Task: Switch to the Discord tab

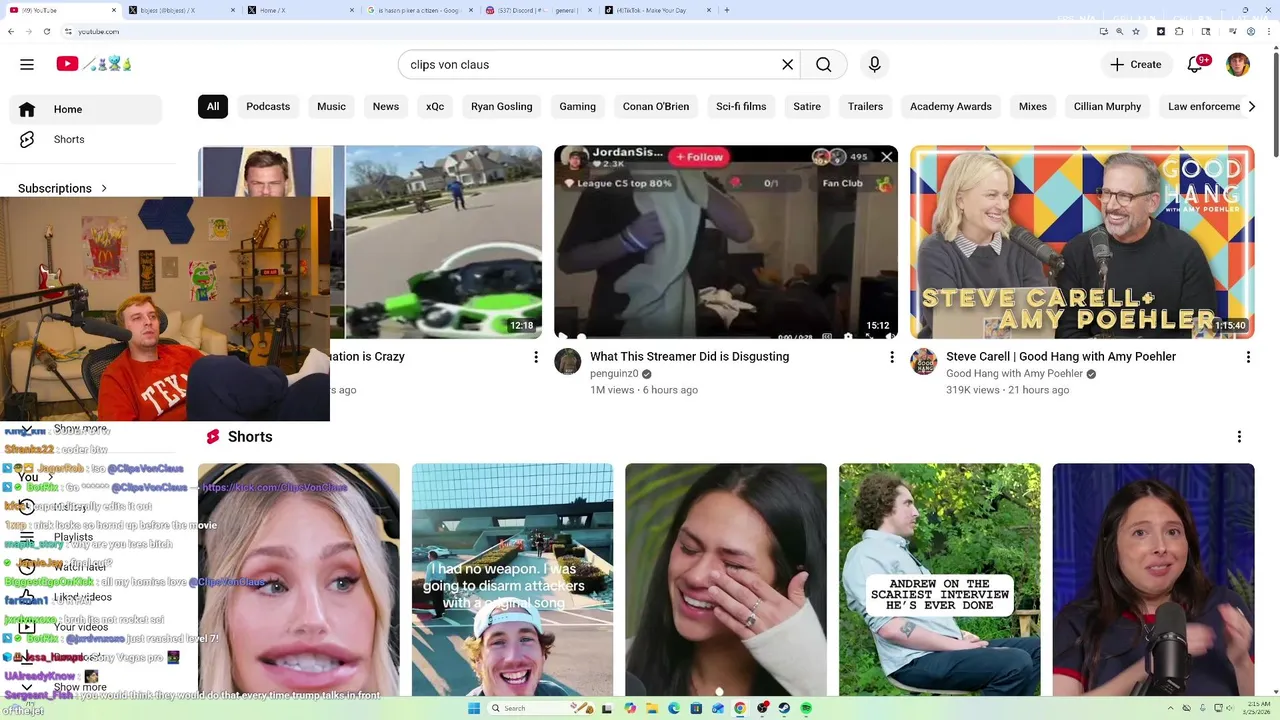Action: 538,10
